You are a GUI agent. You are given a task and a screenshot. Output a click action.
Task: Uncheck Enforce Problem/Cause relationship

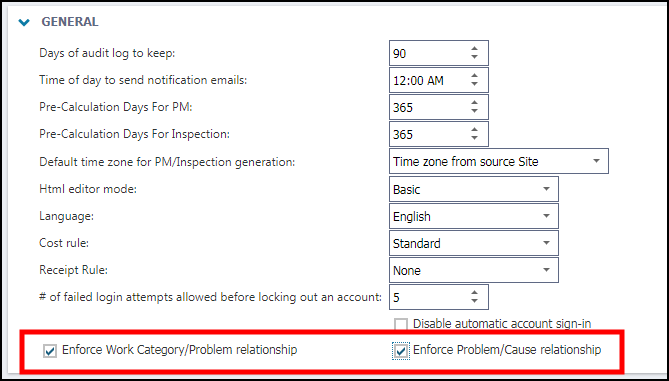(x=401, y=351)
